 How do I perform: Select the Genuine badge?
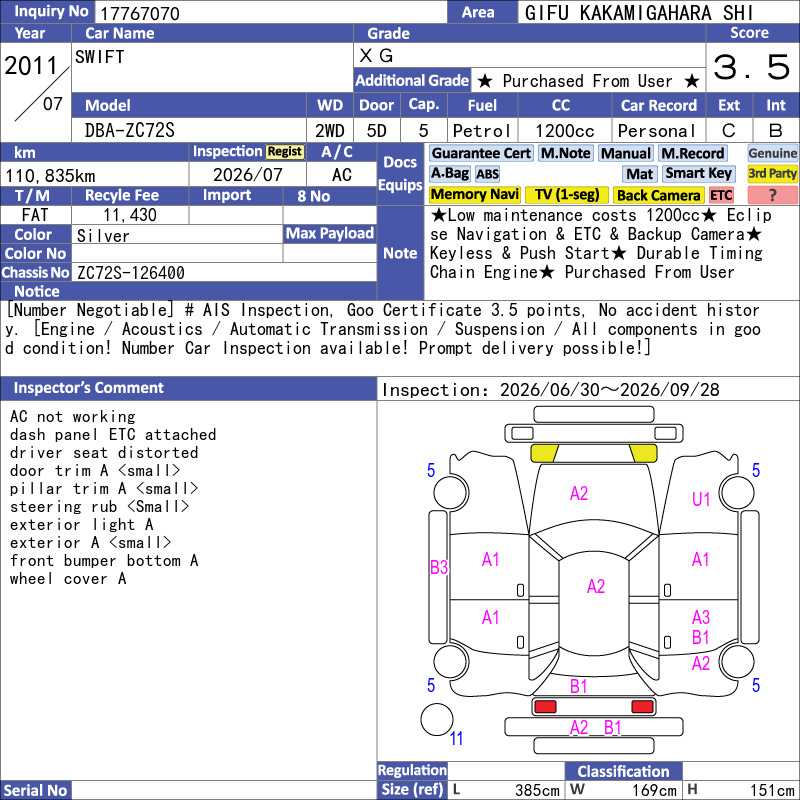772,153
